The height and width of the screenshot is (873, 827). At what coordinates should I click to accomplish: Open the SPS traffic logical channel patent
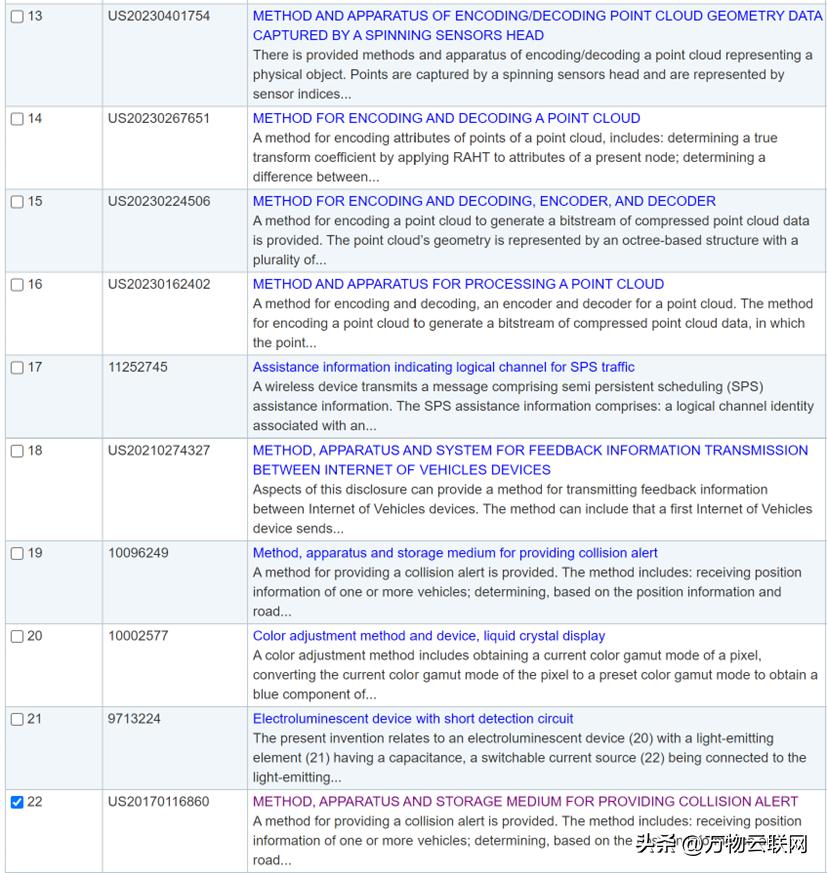[443, 367]
